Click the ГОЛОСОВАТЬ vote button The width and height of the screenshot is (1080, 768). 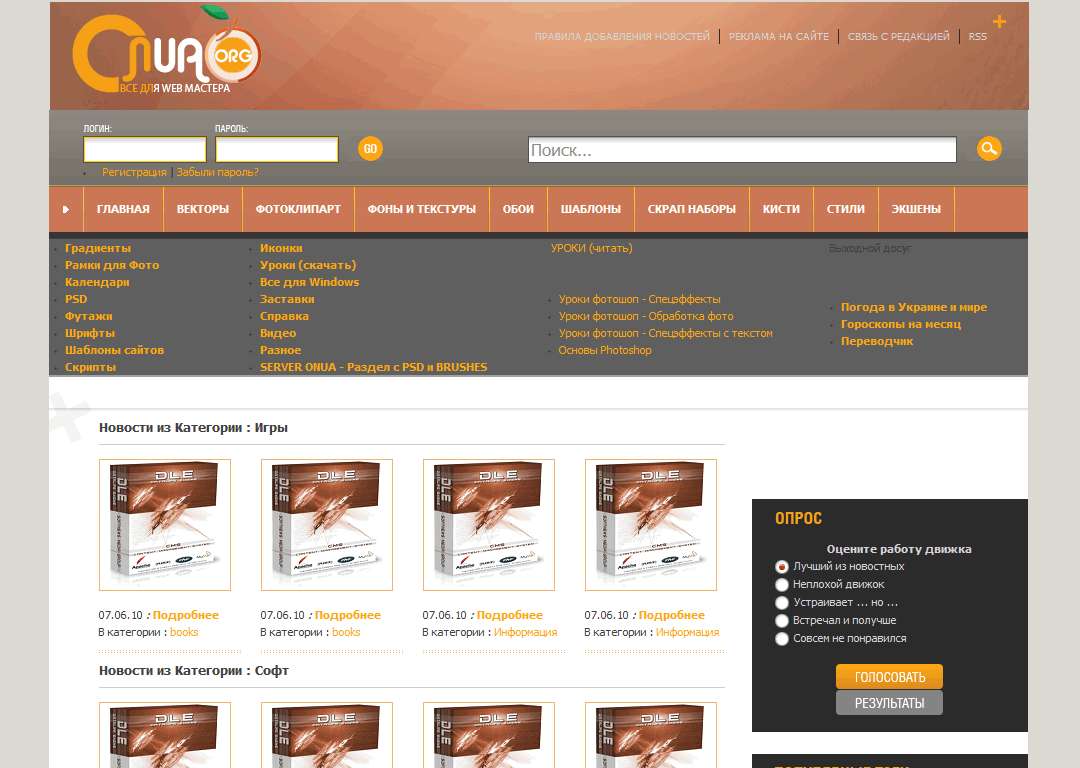click(x=889, y=677)
